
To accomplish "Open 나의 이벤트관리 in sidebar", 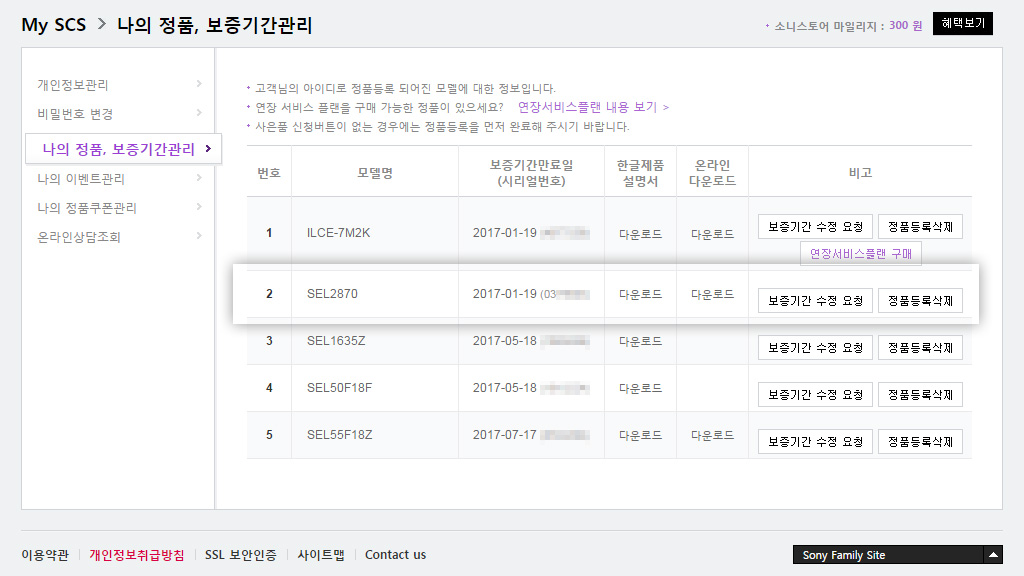I will click(x=81, y=179).
